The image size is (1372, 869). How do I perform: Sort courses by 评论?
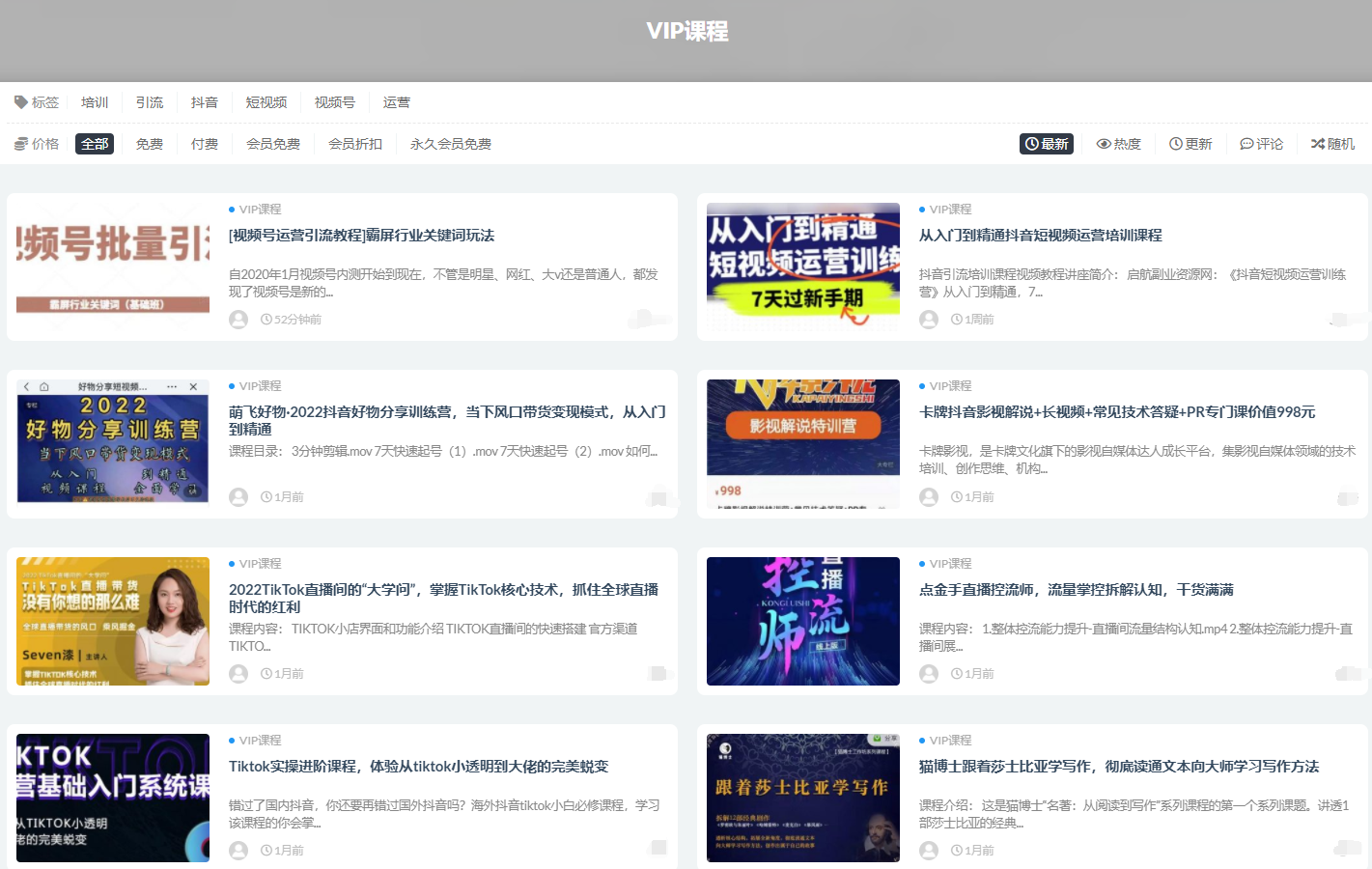pos(1262,144)
